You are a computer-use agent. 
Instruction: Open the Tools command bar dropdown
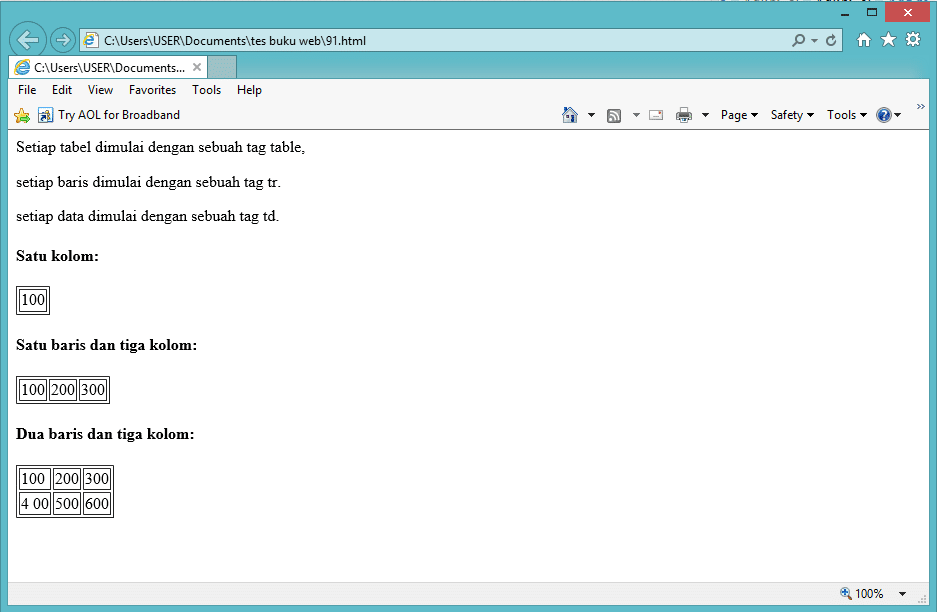(844, 115)
